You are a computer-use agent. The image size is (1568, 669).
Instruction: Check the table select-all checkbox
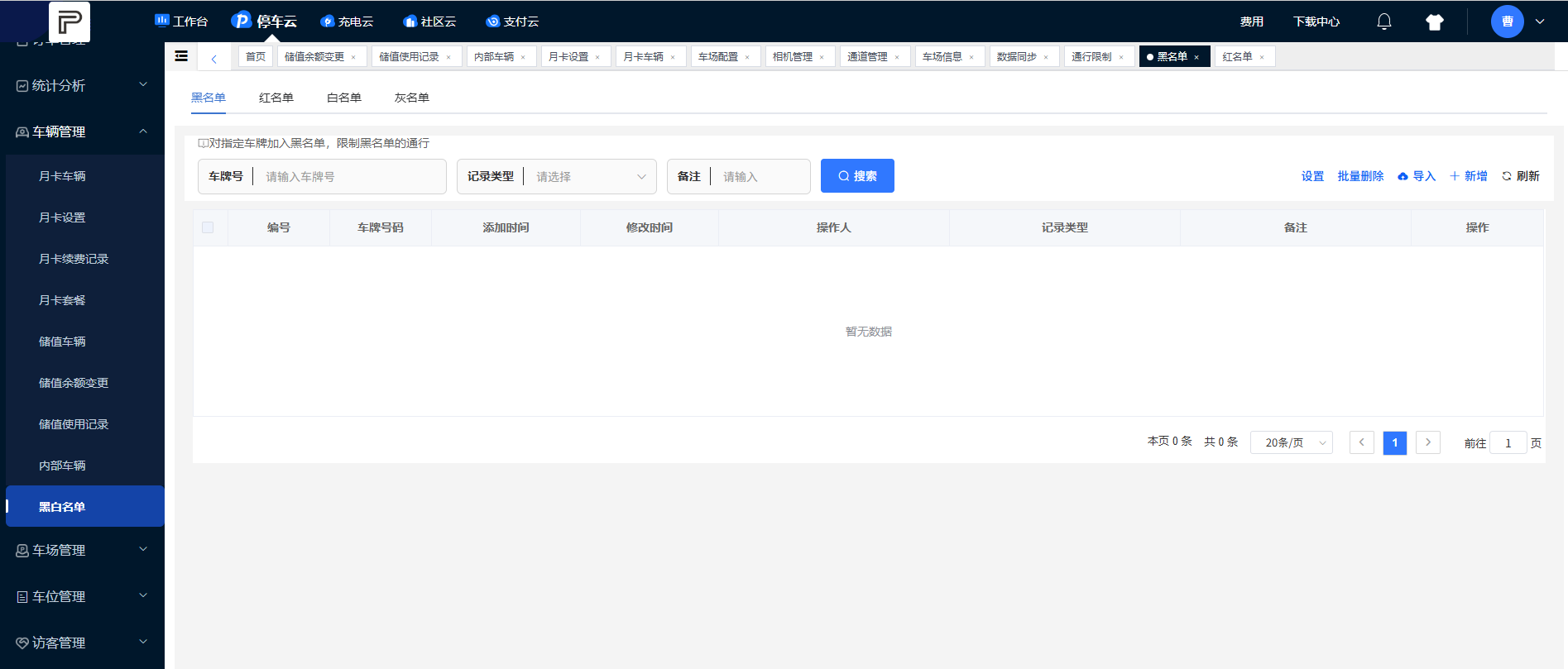[x=208, y=227]
